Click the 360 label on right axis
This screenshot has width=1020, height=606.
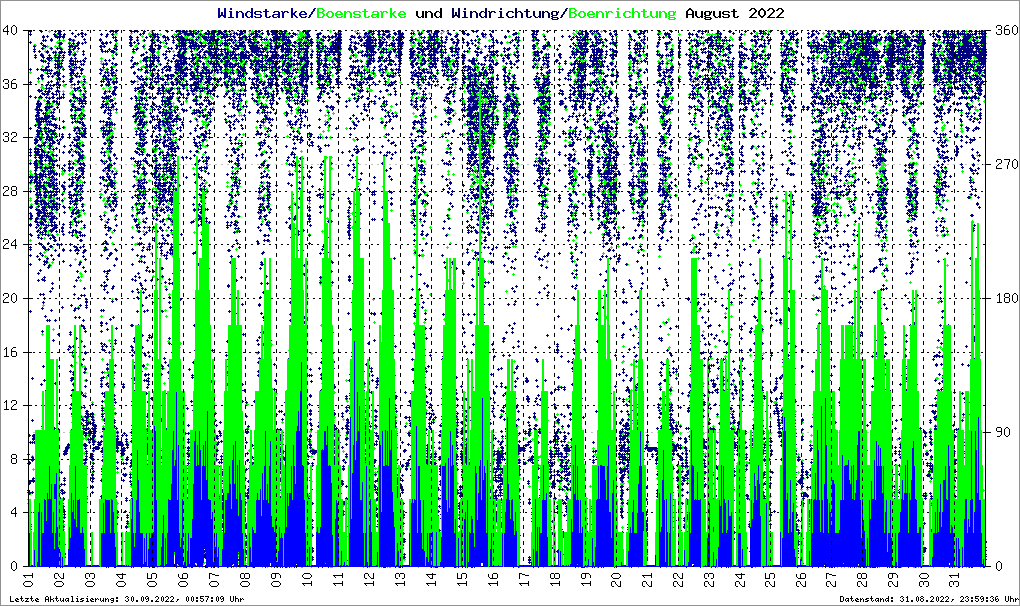click(1003, 30)
